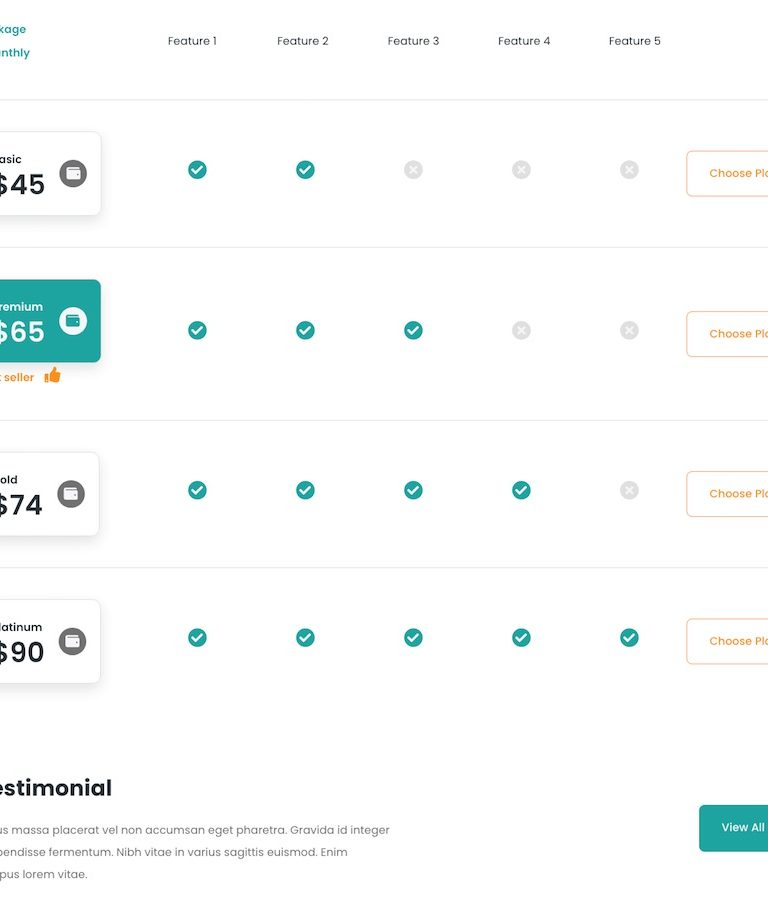Click the Platinum plan wallet icon
The image size is (768, 900).
(x=72, y=641)
